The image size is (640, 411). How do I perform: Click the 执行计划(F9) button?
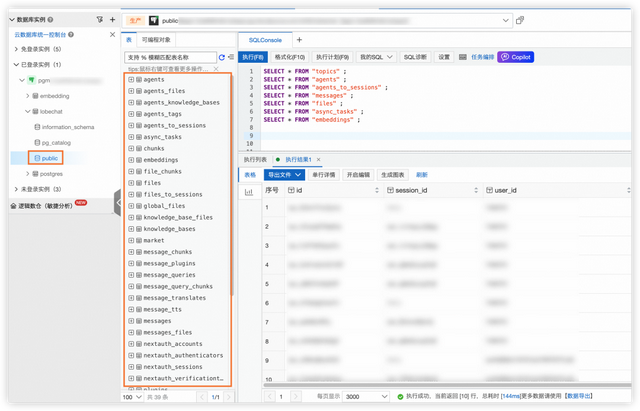tap(332, 57)
